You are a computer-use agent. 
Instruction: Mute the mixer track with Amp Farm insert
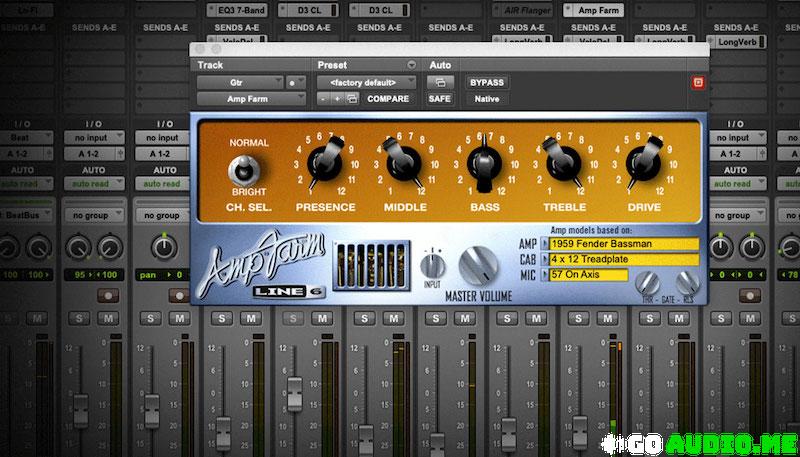pos(608,319)
